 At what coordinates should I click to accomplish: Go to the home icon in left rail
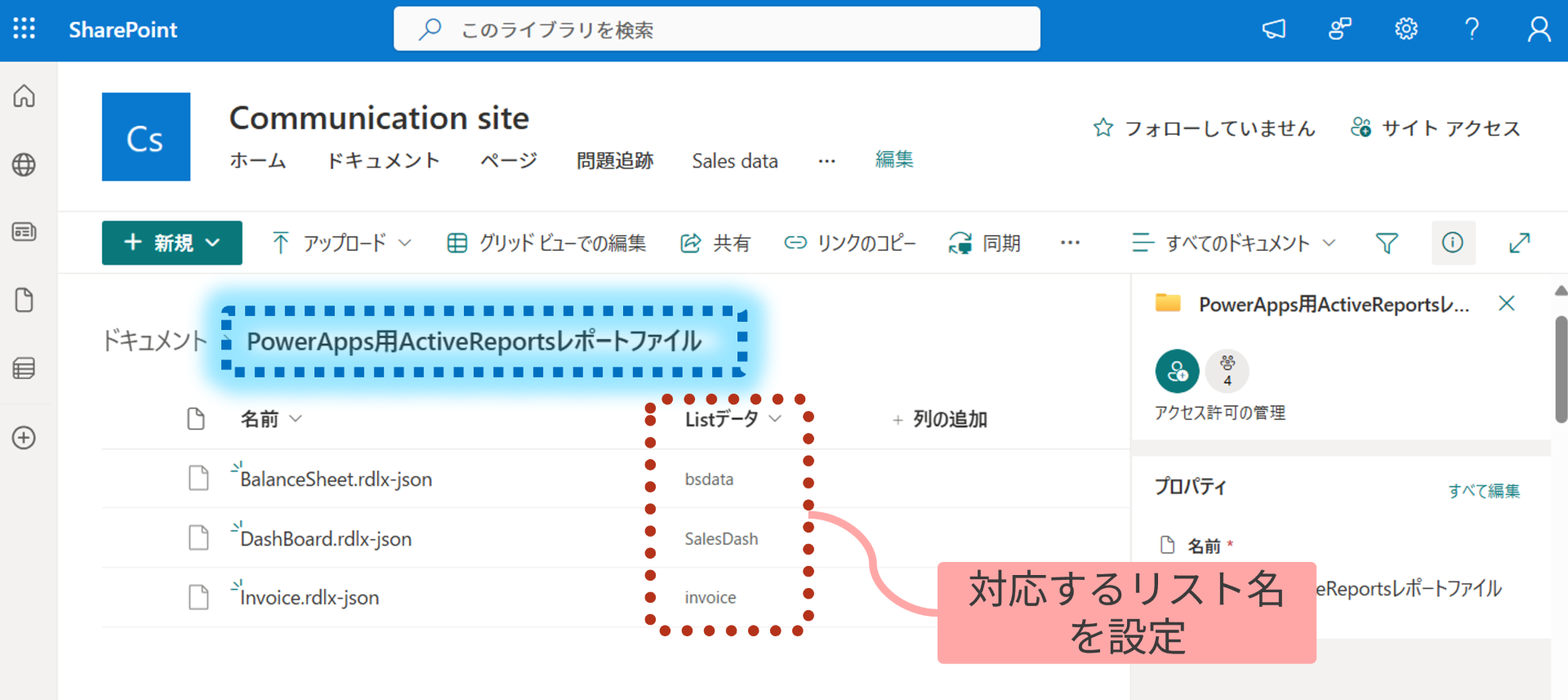pyautogui.click(x=24, y=96)
